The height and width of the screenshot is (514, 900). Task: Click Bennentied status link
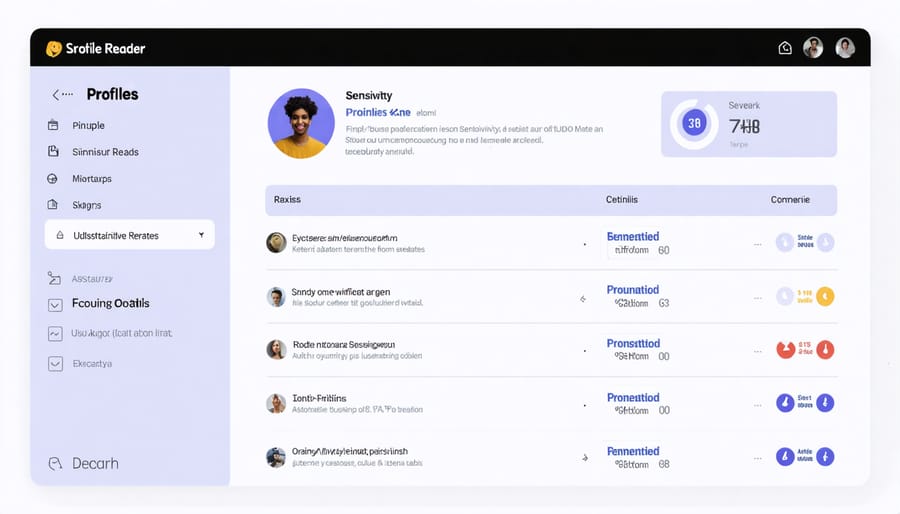tap(633, 236)
